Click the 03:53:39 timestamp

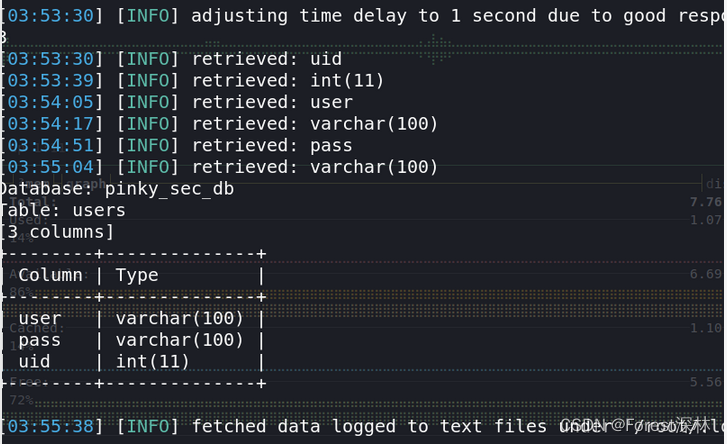click(51, 81)
